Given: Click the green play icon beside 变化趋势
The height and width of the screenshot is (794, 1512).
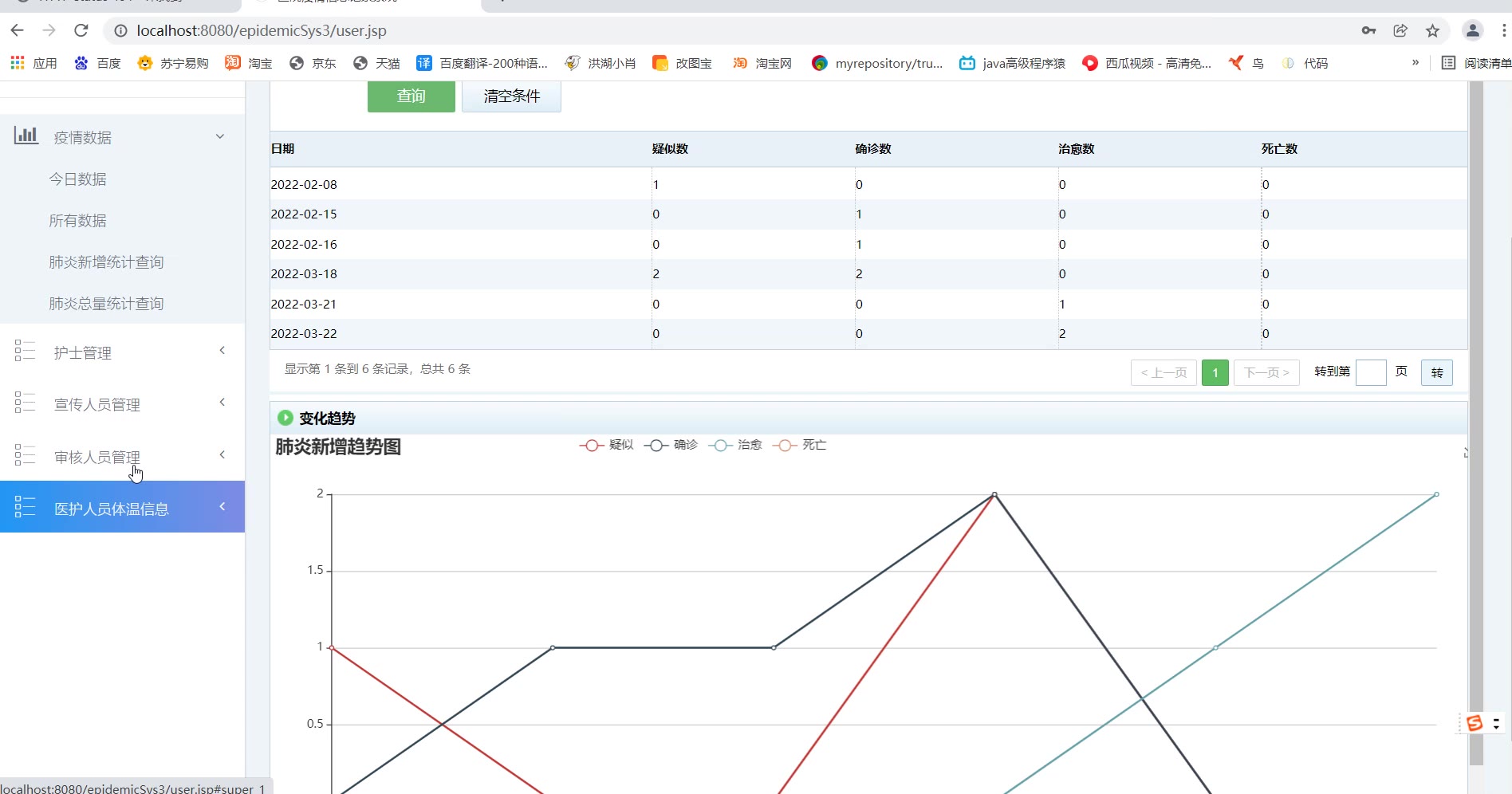Looking at the screenshot, I should click(285, 418).
